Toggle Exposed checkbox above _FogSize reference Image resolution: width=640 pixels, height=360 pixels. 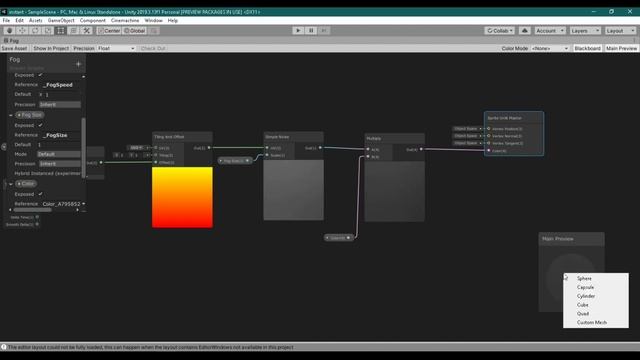click(40, 125)
